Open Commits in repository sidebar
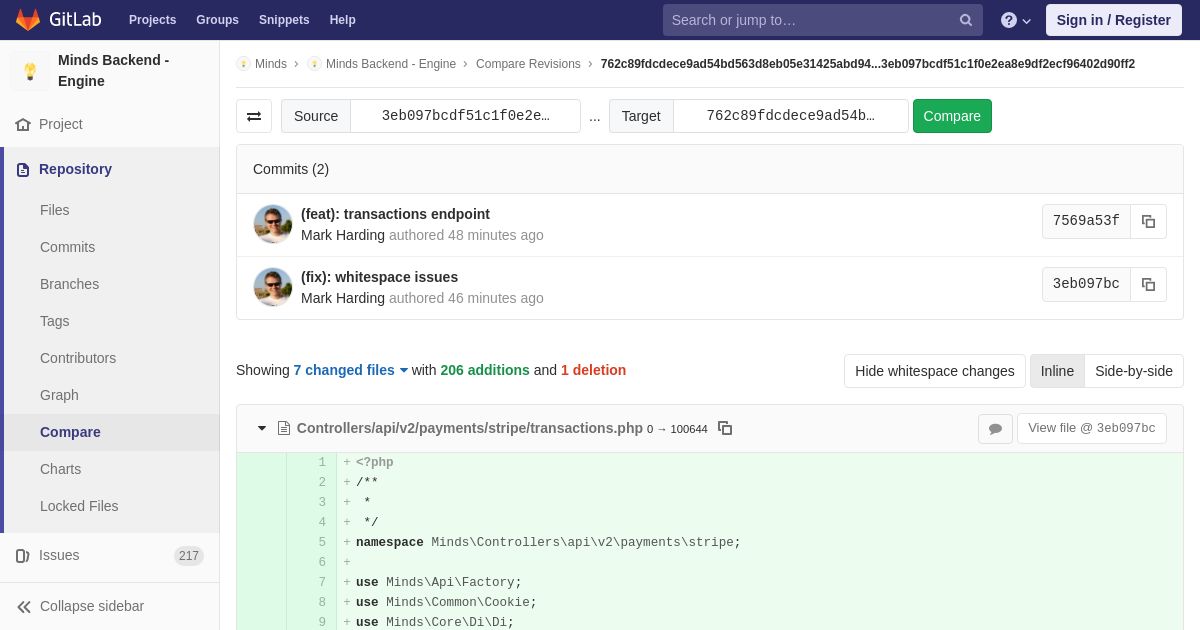Screen dimensions: 1200x630 coord(67,247)
